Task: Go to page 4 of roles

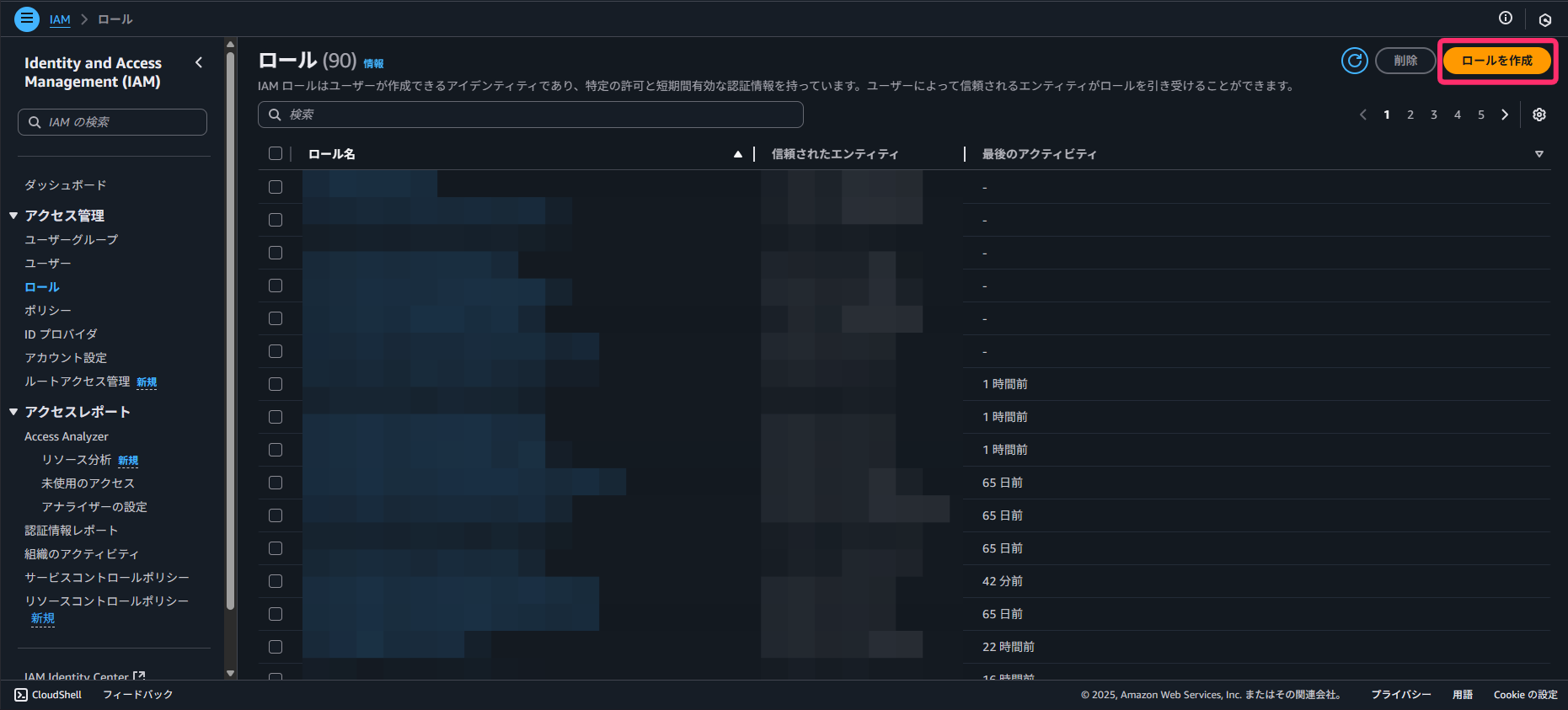Action: (x=1458, y=115)
